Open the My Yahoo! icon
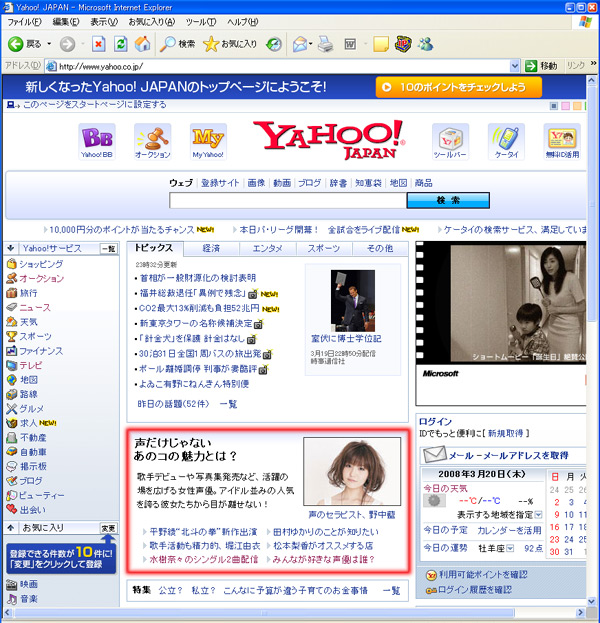The image size is (600, 623). pos(208,141)
